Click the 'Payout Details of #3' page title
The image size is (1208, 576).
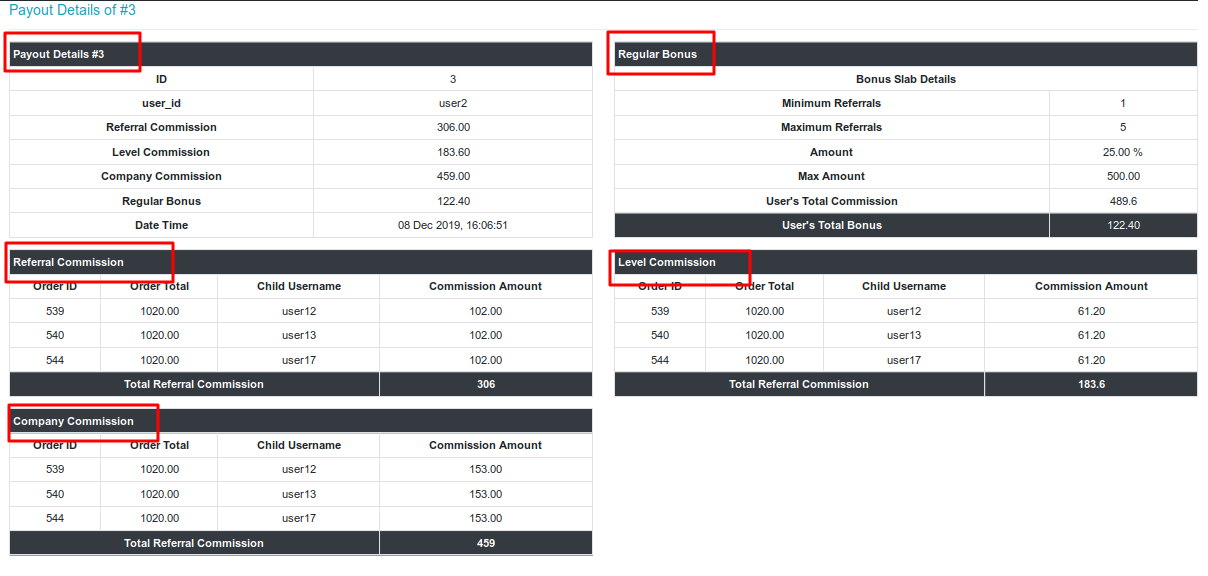72,10
